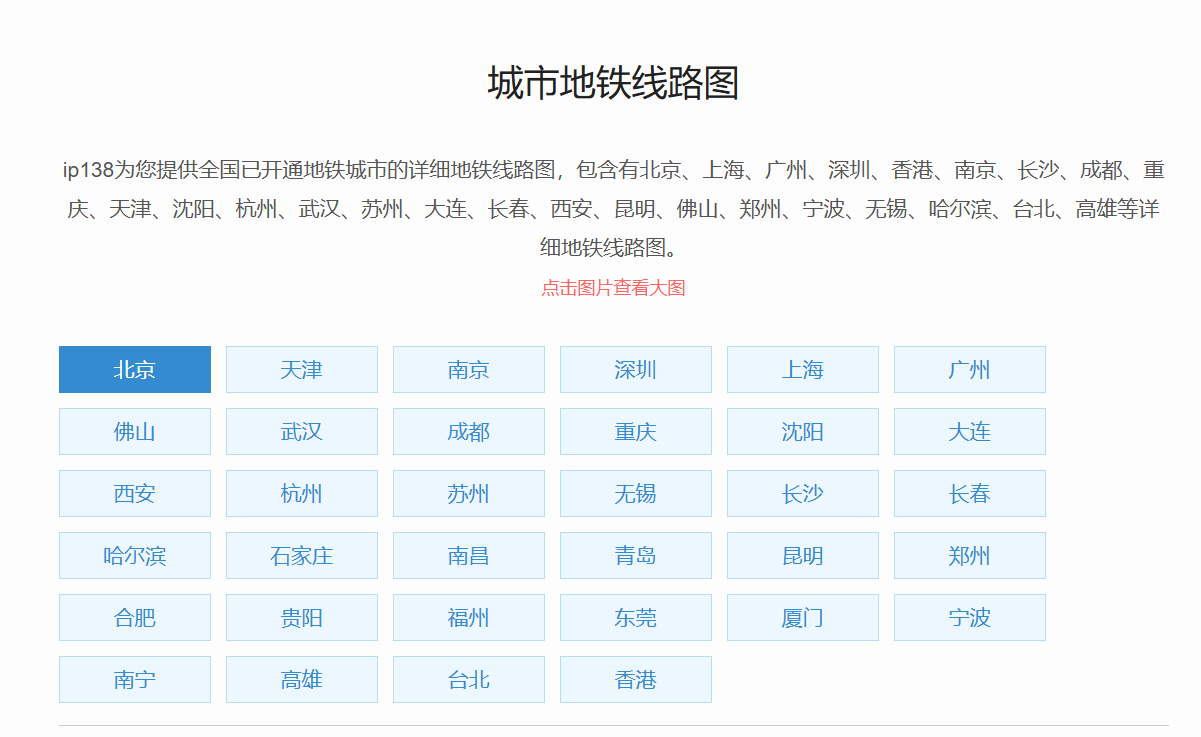This screenshot has width=1201, height=737.
Task: Click the 深圳 city button
Action: click(636, 370)
